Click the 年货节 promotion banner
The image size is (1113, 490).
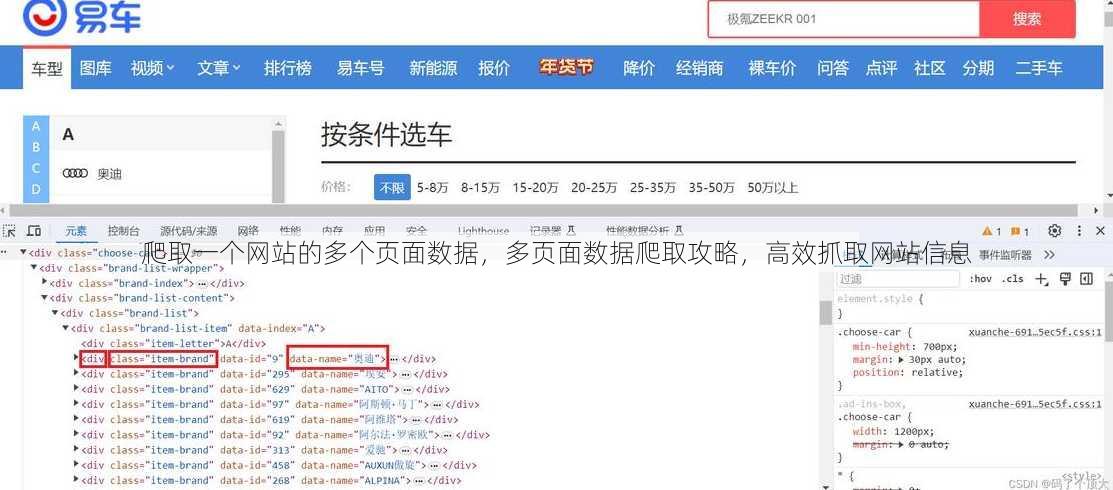click(566, 67)
